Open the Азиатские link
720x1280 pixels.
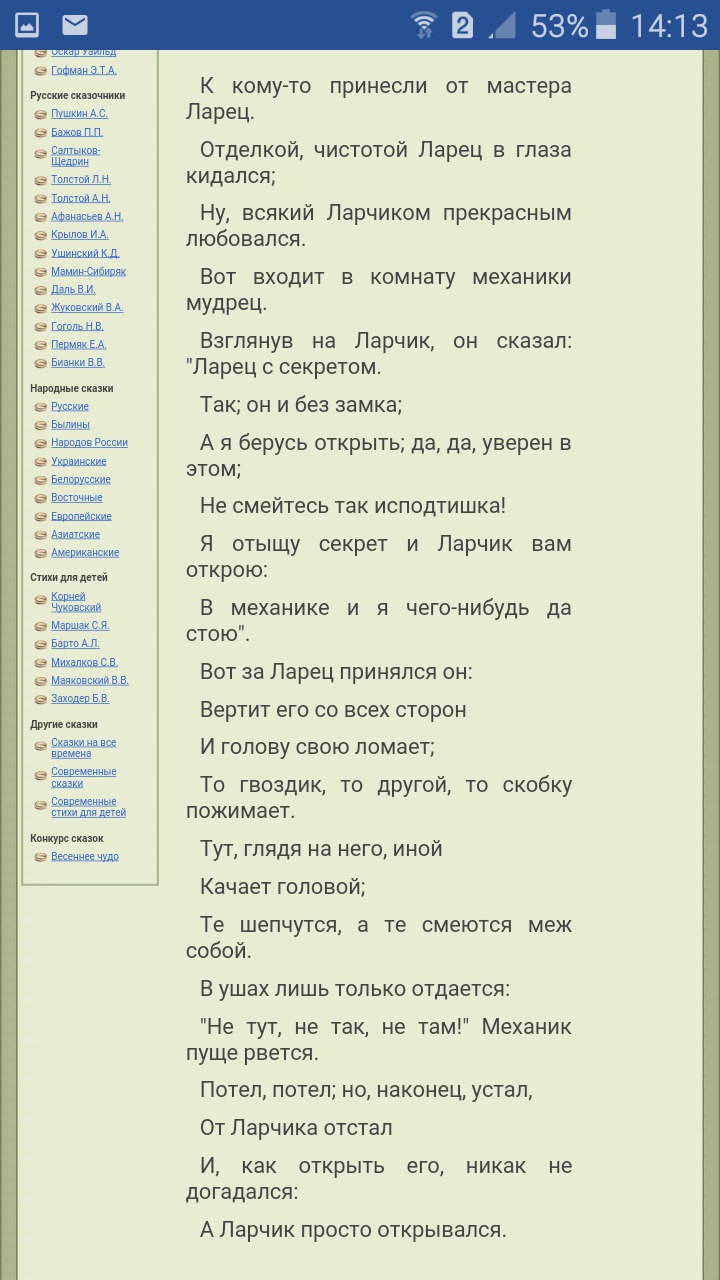click(75, 534)
